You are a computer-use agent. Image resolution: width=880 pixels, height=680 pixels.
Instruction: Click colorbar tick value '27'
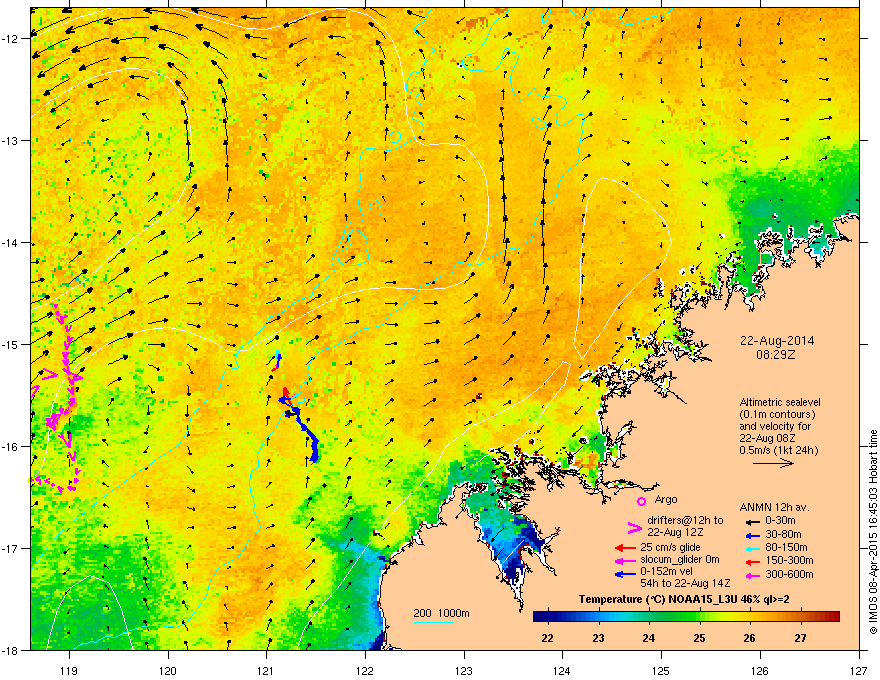click(800, 638)
